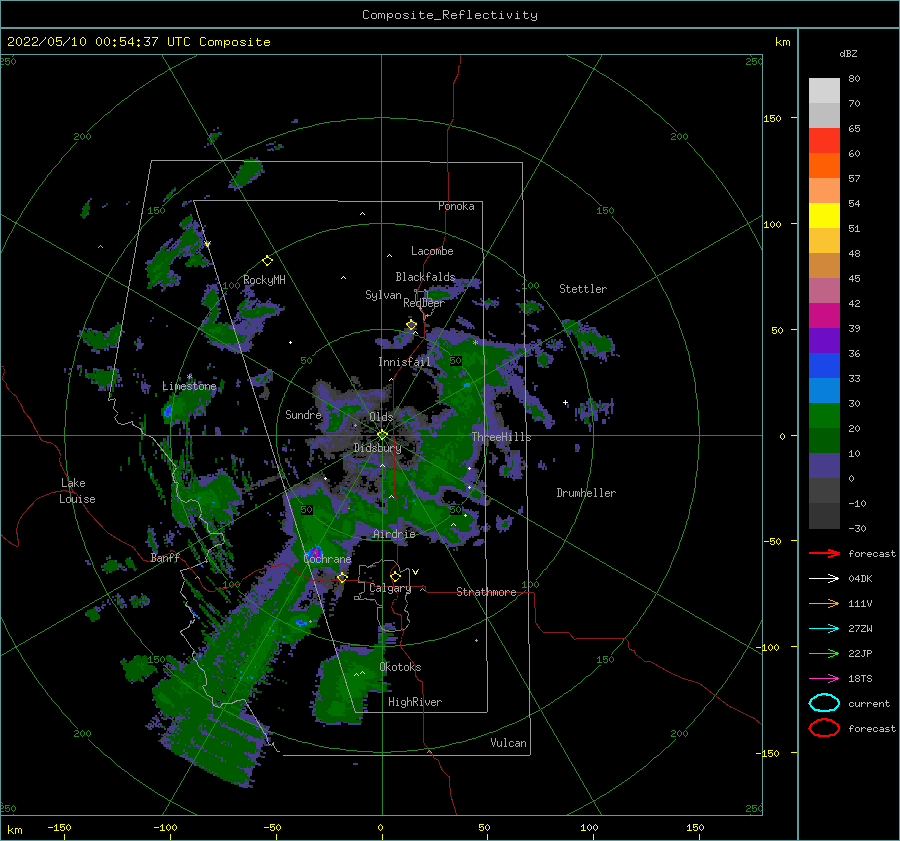Click the intense echo cell near Cochrane
This screenshot has width=900, height=841.
click(315, 553)
